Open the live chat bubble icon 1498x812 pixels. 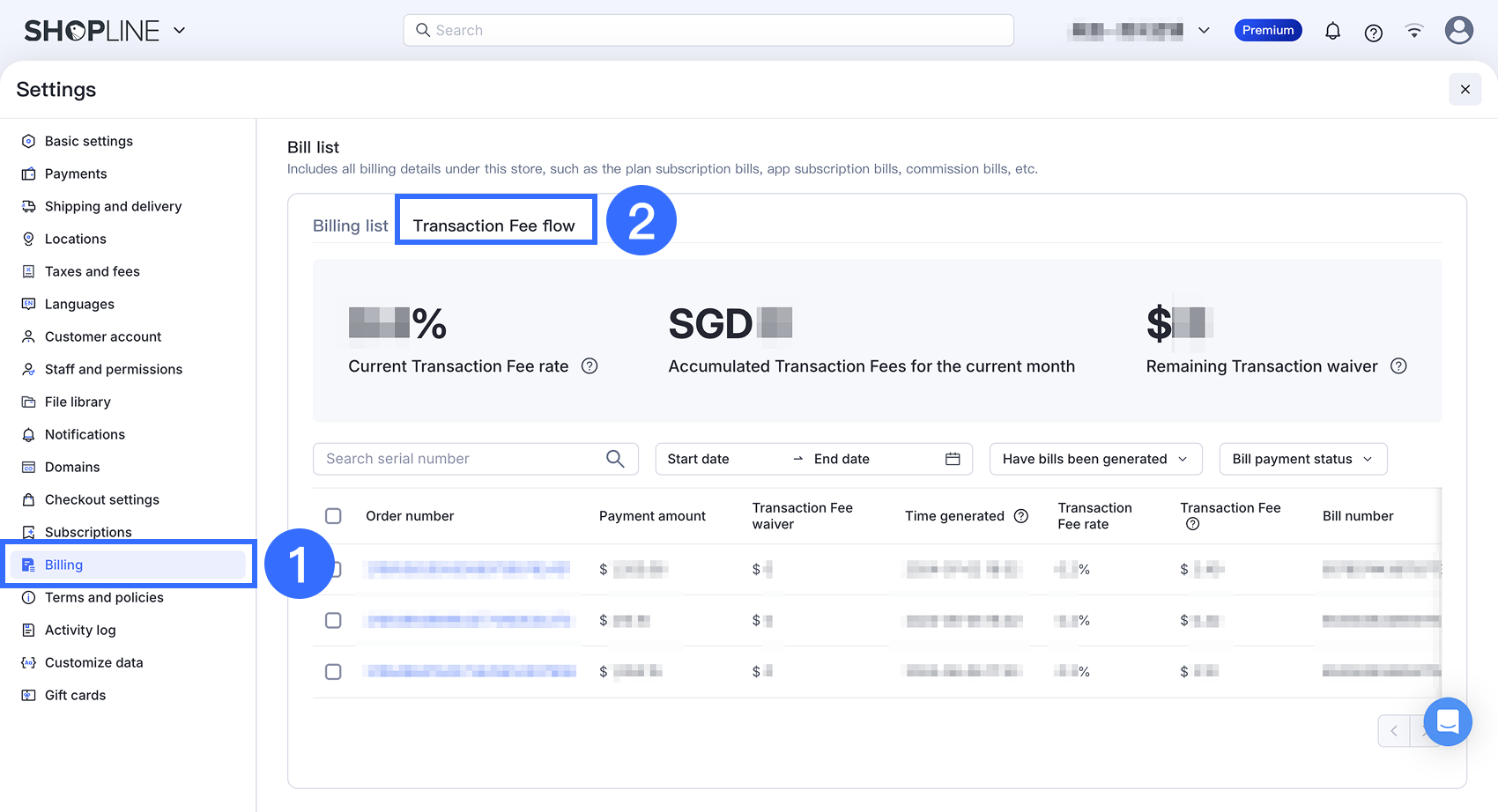tap(1446, 721)
